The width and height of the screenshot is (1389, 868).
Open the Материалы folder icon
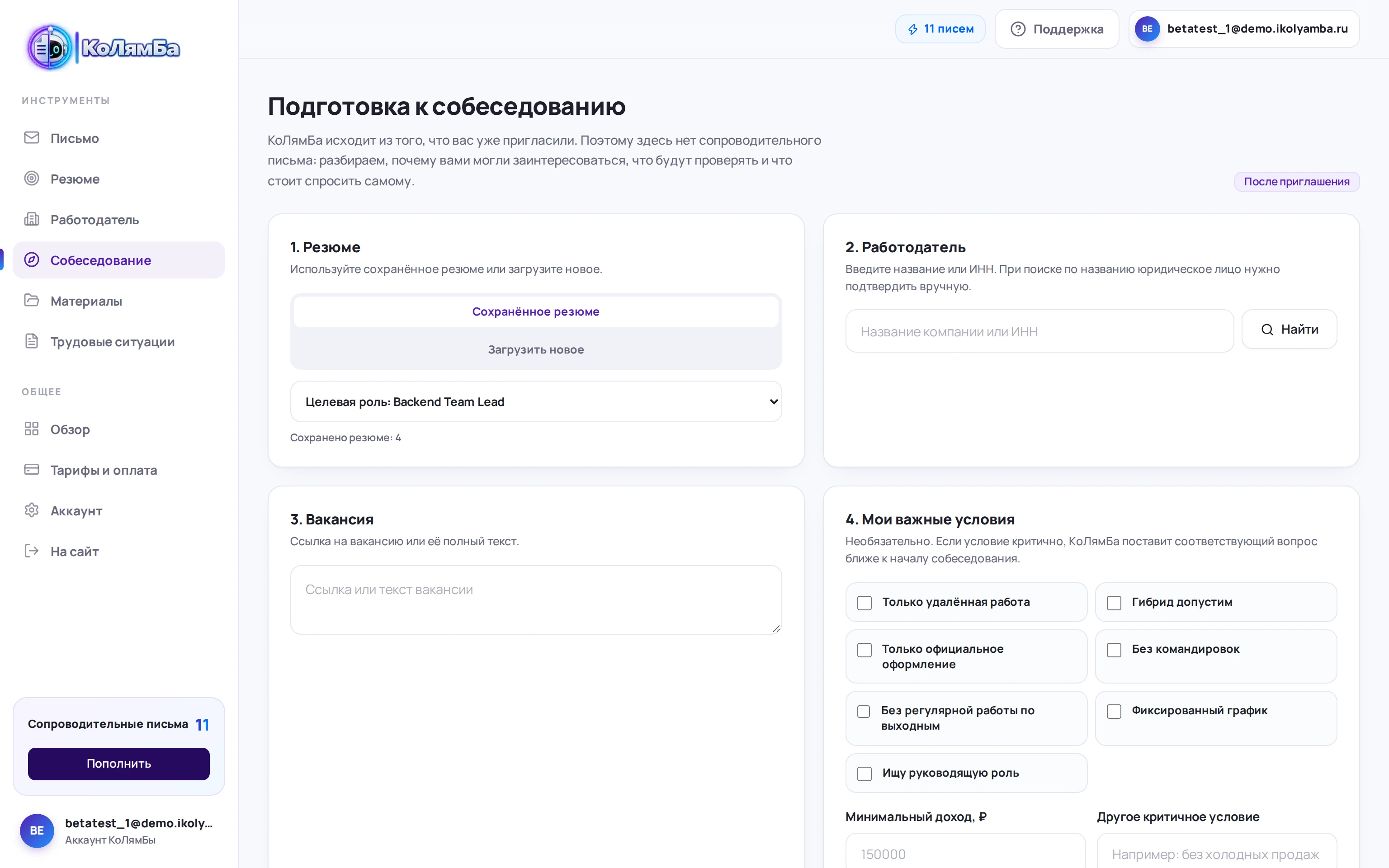(32, 300)
